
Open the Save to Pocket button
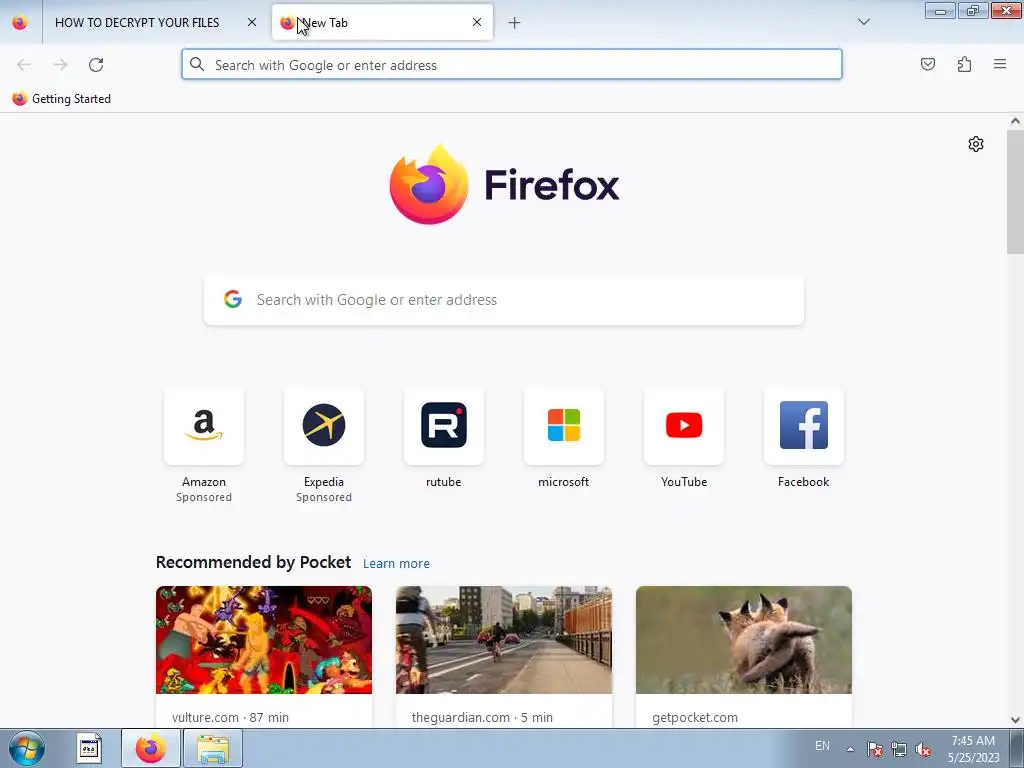[927, 64]
